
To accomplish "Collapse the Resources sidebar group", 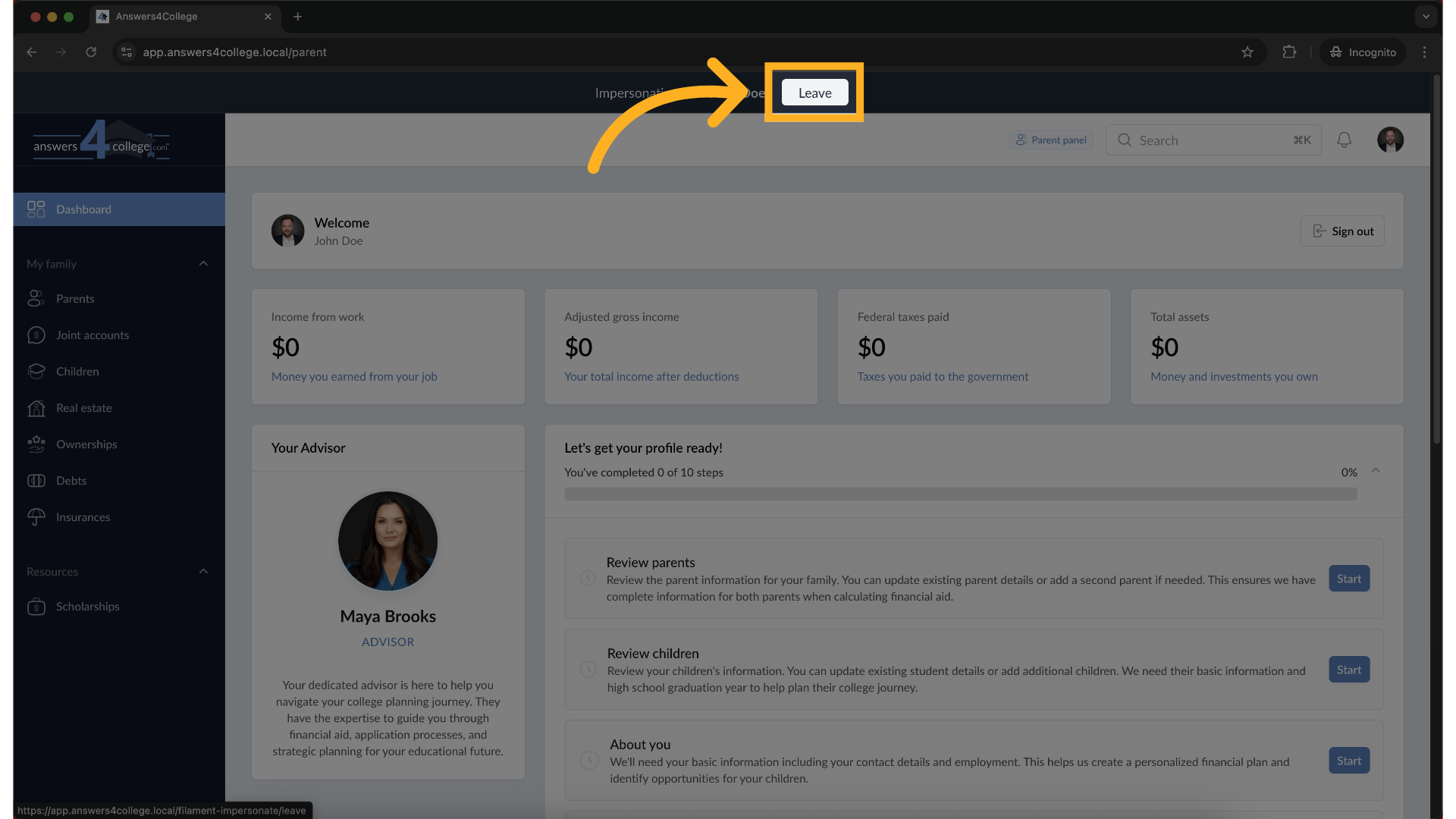I will [202, 571].
